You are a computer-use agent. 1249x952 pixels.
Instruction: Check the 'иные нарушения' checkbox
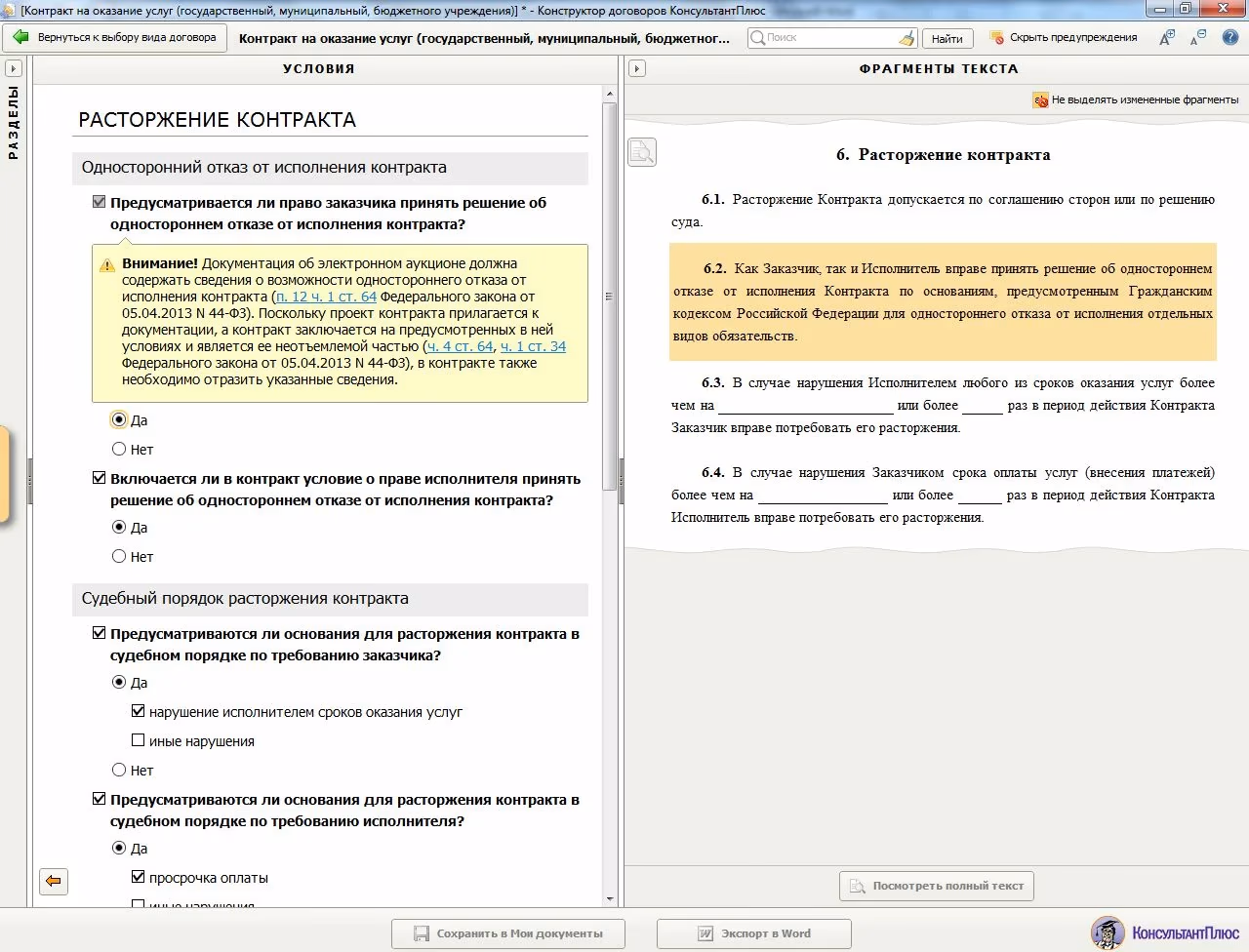click(138, 740)
